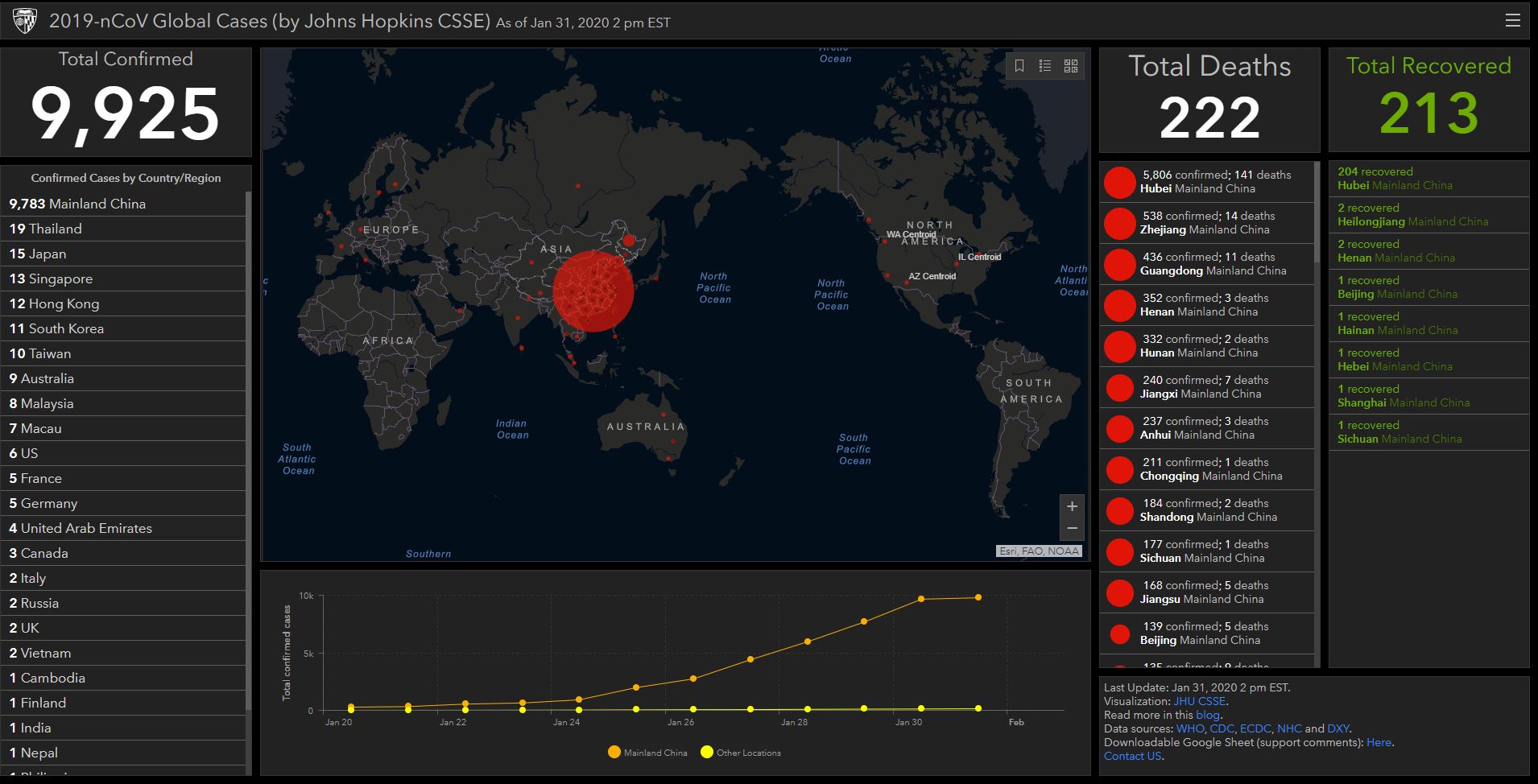Select 1 Nepal row
The image size is (1538, 784).
click(x=123, y=753)
